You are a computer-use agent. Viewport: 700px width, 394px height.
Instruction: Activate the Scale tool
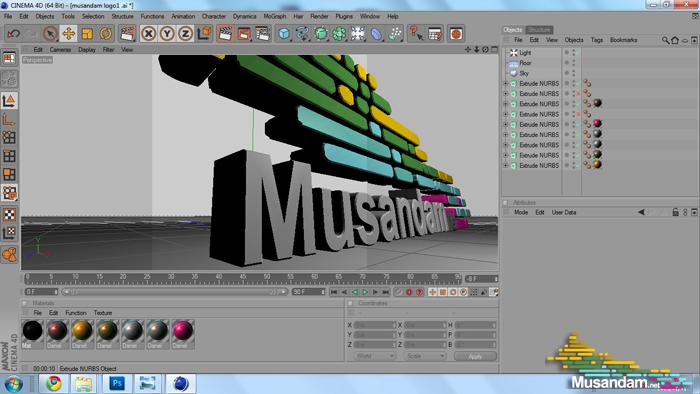[87, 33]
